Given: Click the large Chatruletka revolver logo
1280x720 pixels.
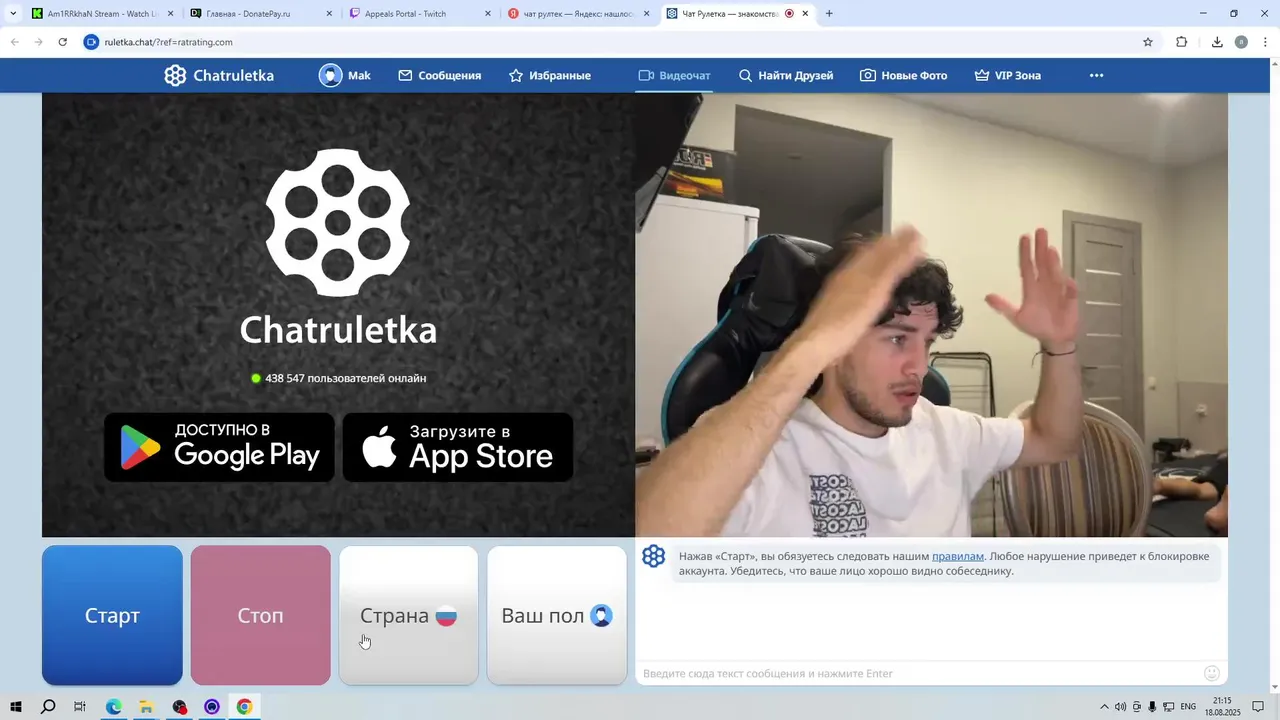Looking at the screenshot, I should [338, 222].
